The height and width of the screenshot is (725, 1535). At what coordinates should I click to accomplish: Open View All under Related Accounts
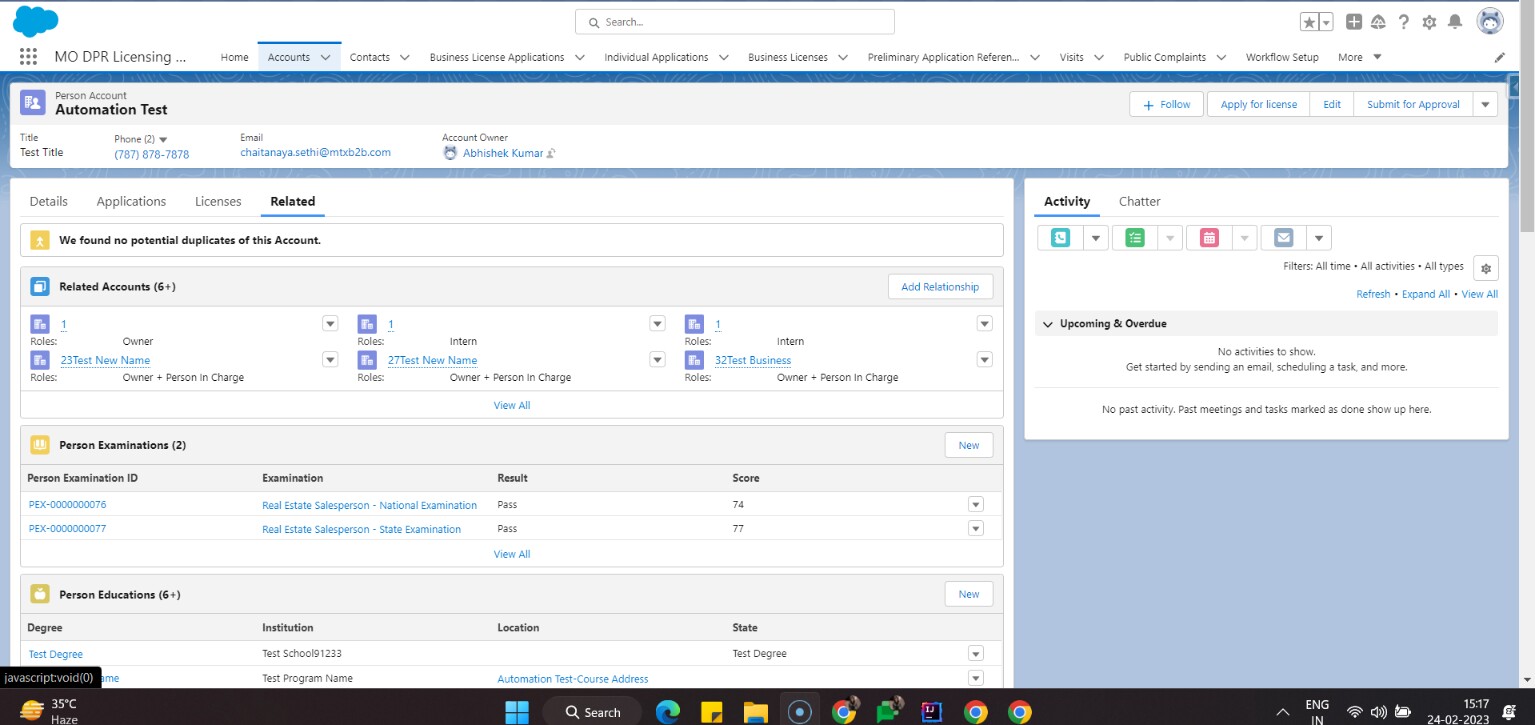pos(511,405)
